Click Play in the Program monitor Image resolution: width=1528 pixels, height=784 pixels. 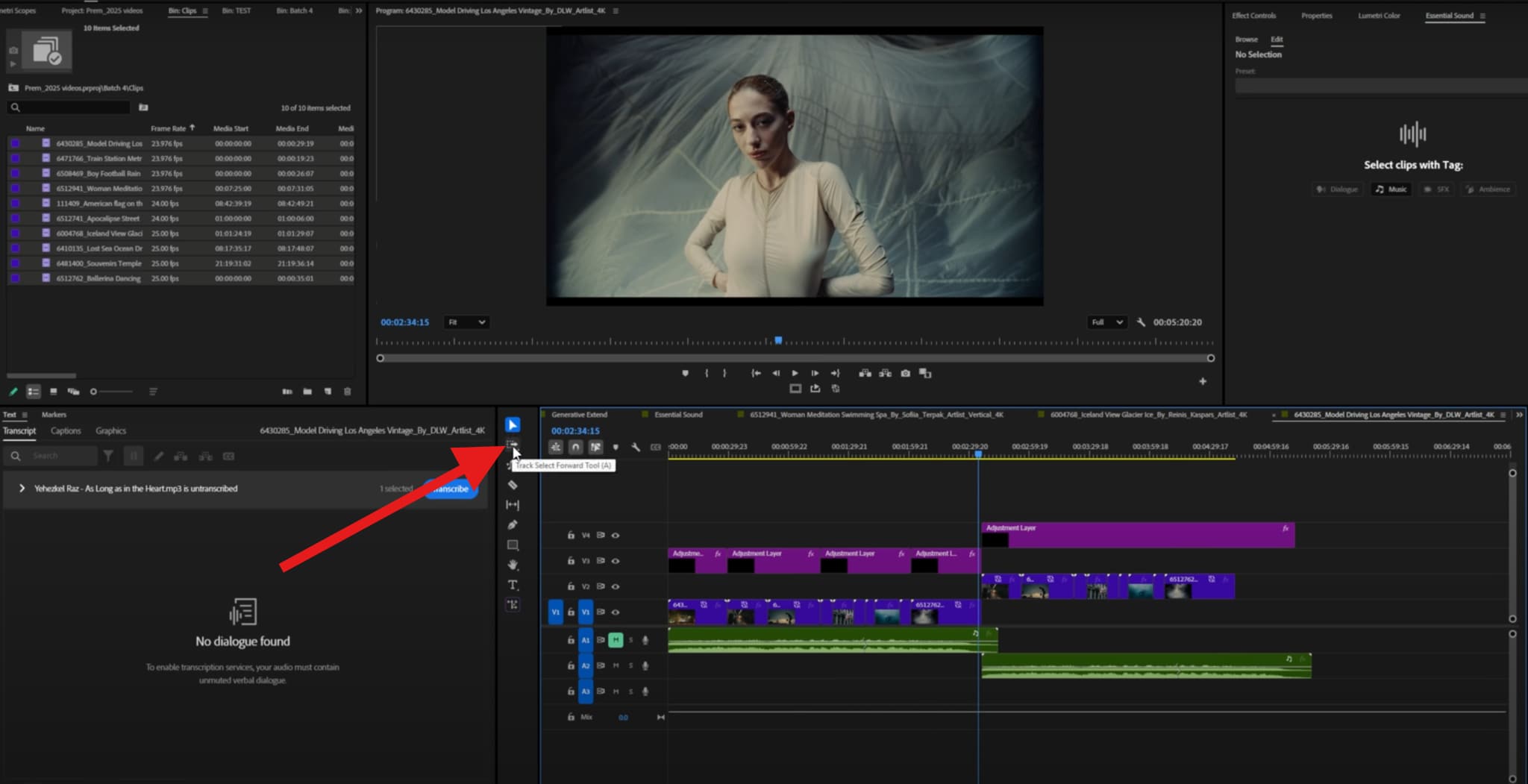click(795, 373)
